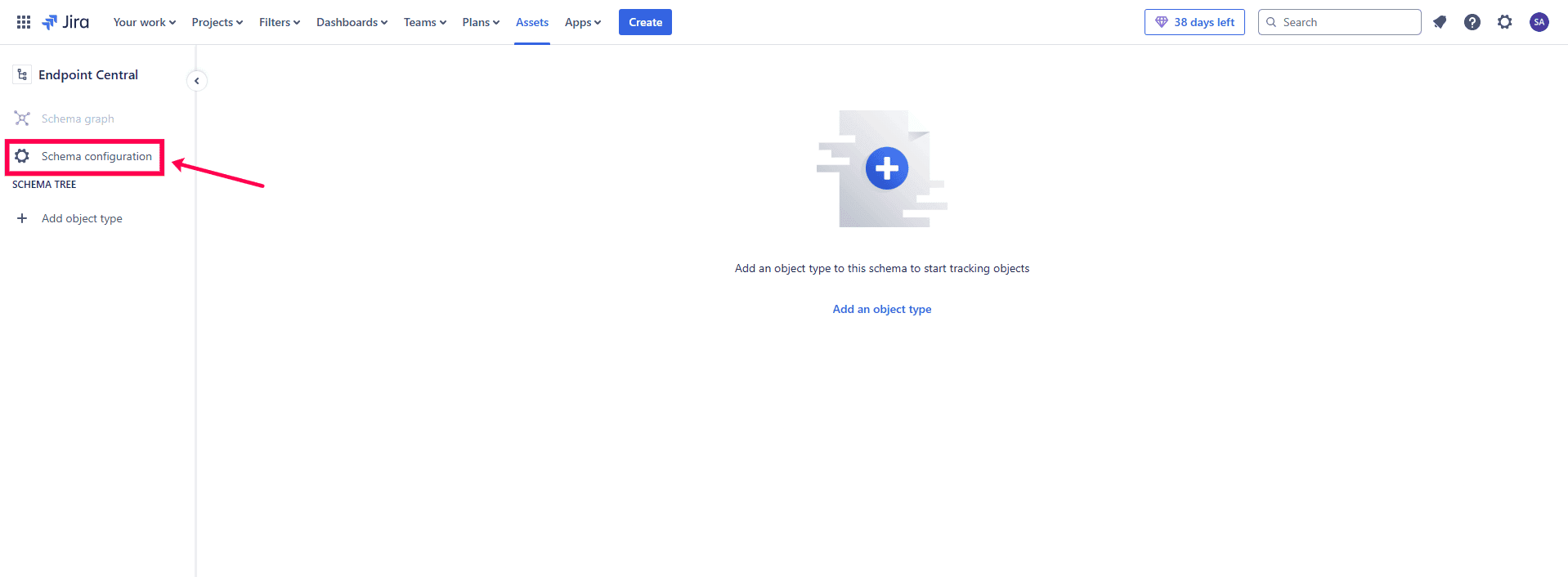Click the blue plus document illustration
Image resolution: width=1568 pixels, height=577 pixels.
click(x=882, y=168)
